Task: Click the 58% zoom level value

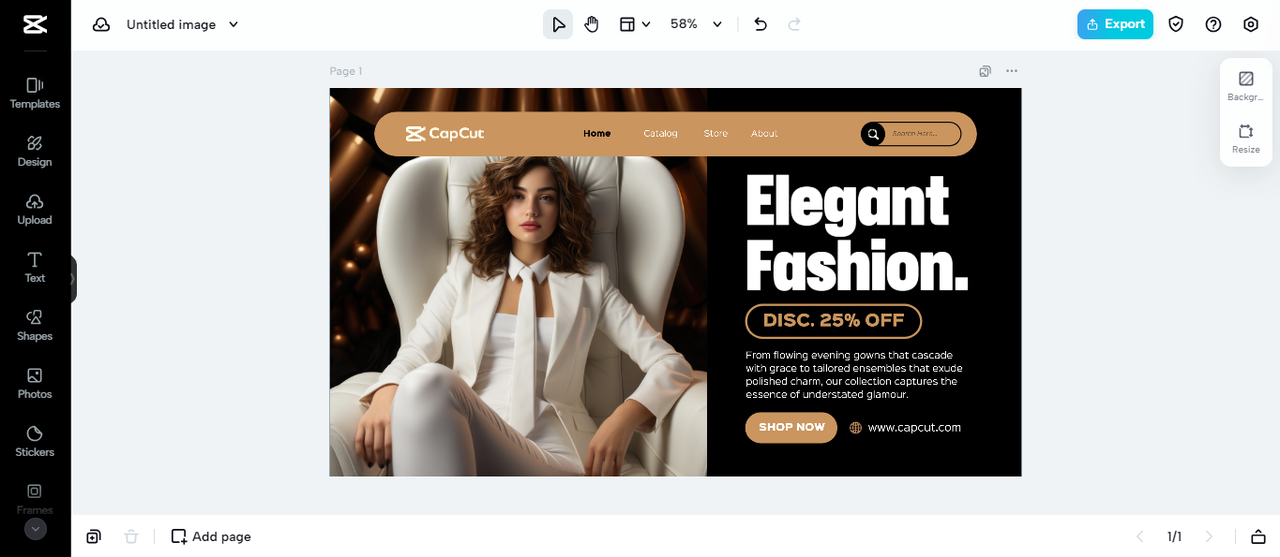Action: pyautogui.click(x=684, y=24)
